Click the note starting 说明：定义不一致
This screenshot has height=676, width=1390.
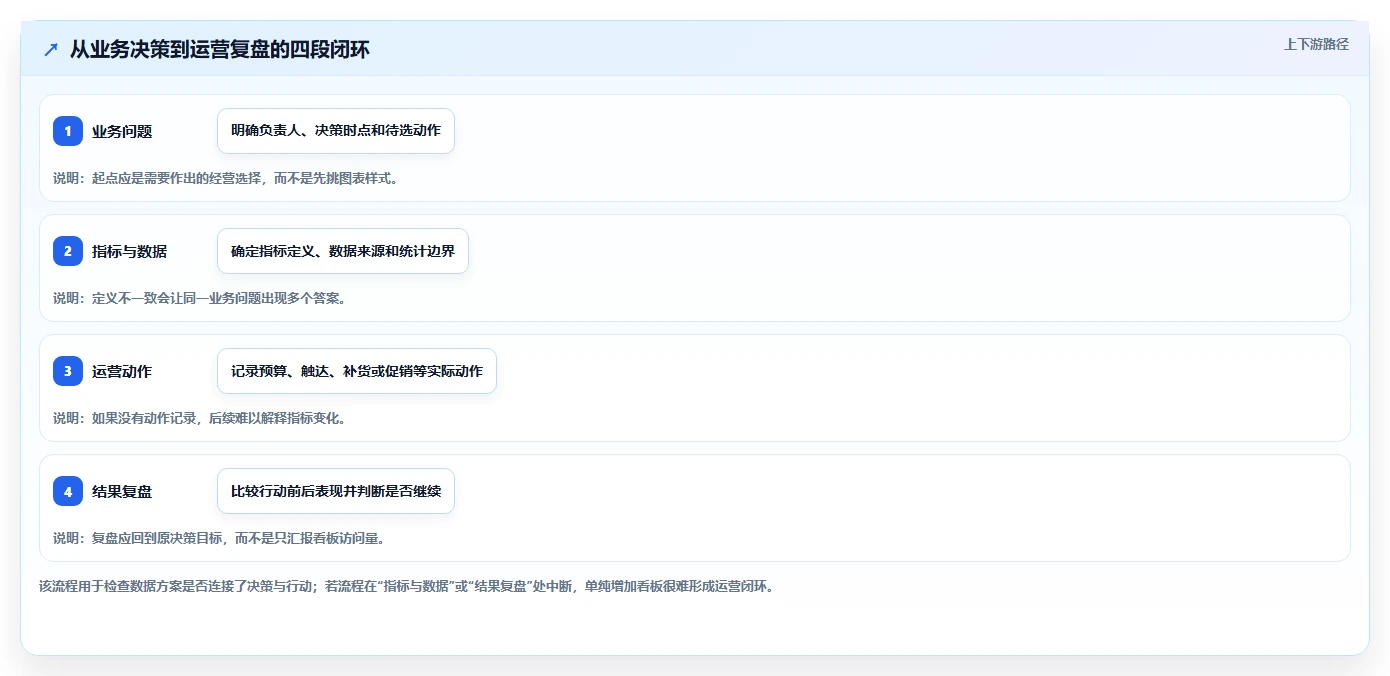click(x=199, y=298)
